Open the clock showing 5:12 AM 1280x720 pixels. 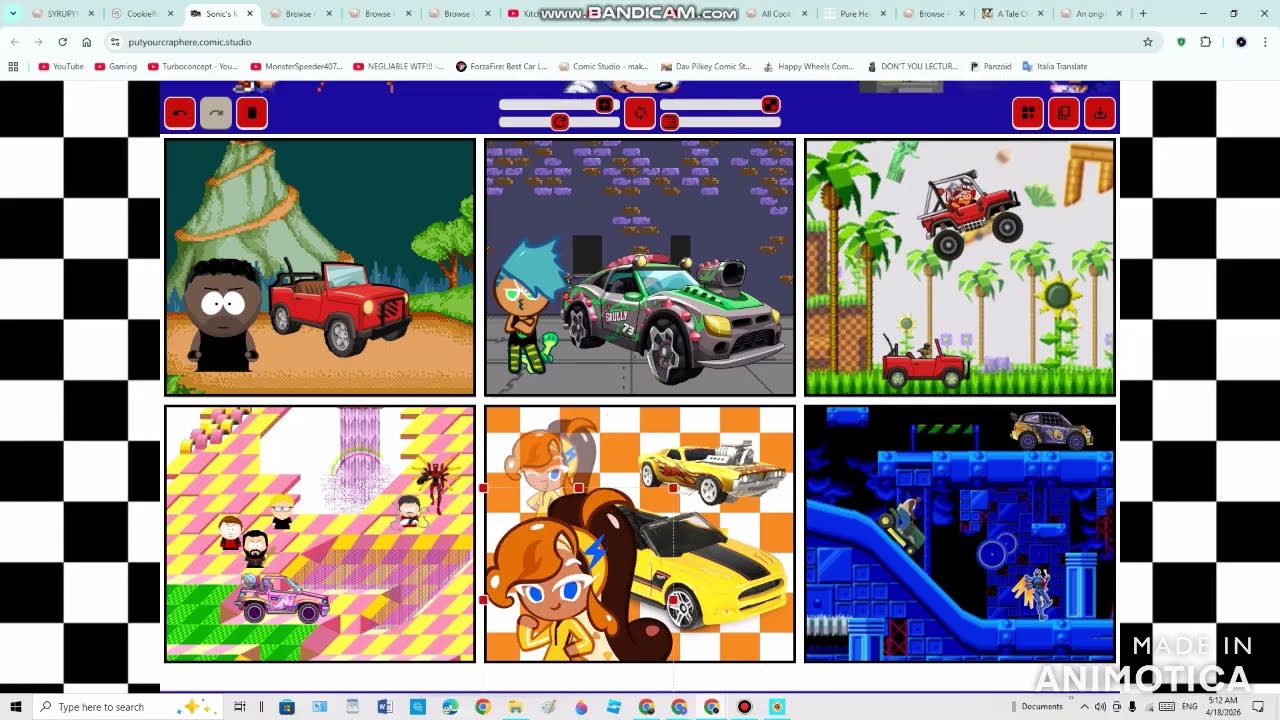tap(1222, 707)
